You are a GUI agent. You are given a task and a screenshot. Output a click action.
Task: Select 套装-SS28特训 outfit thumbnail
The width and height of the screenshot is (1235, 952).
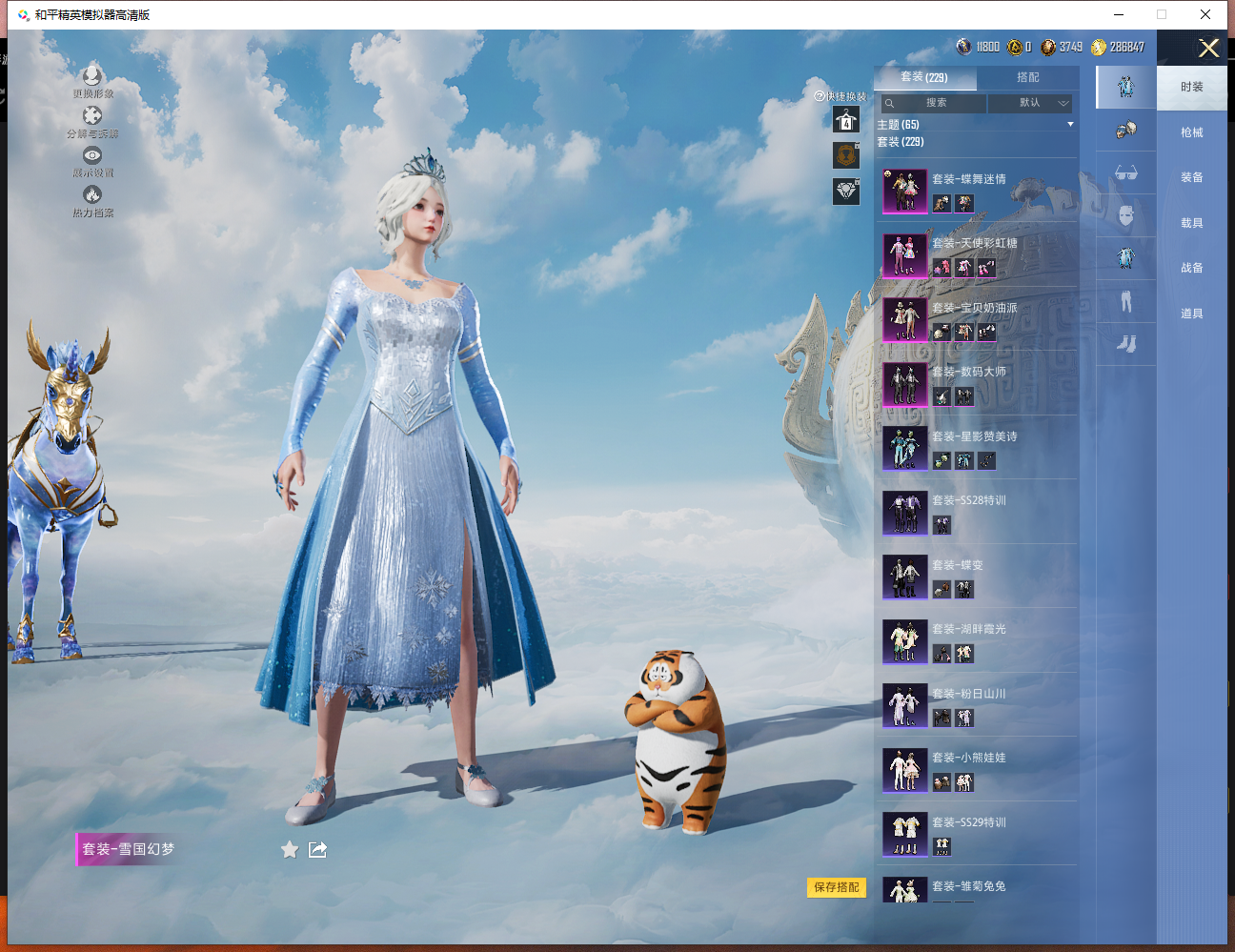(904, 513)
